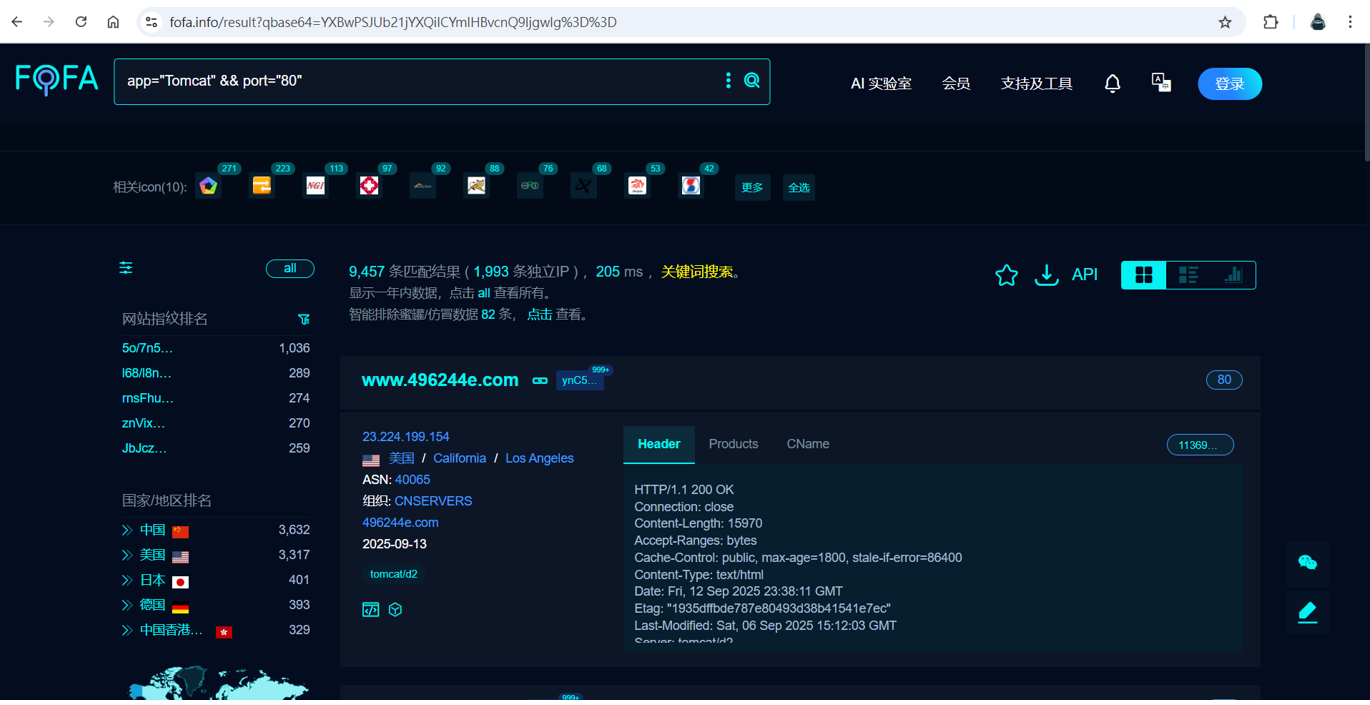Switch to list view
The image size is (1370, 705).
[x=1188, y=275]
